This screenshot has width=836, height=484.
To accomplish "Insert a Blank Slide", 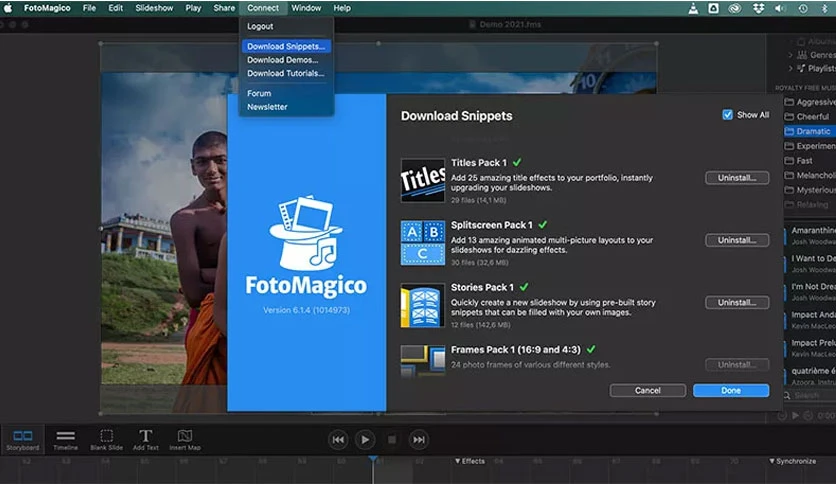I will click(x=107, y=440).
